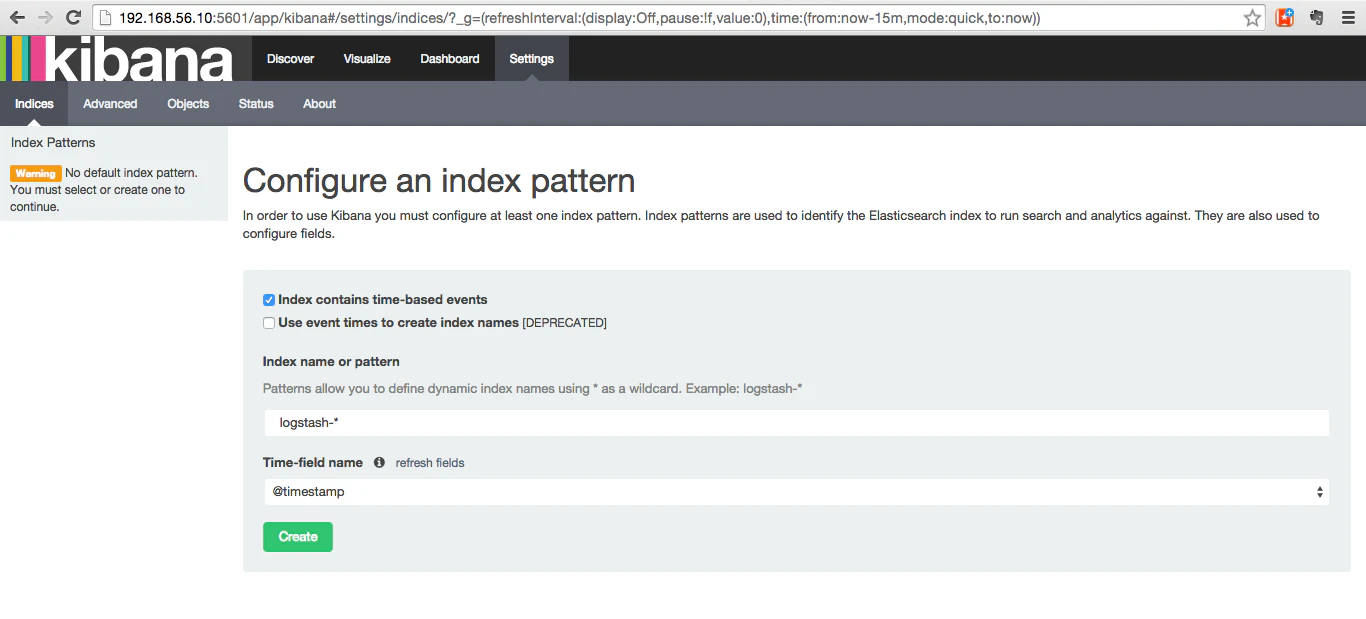Click the orange Warning label

(x=36, y=173)
